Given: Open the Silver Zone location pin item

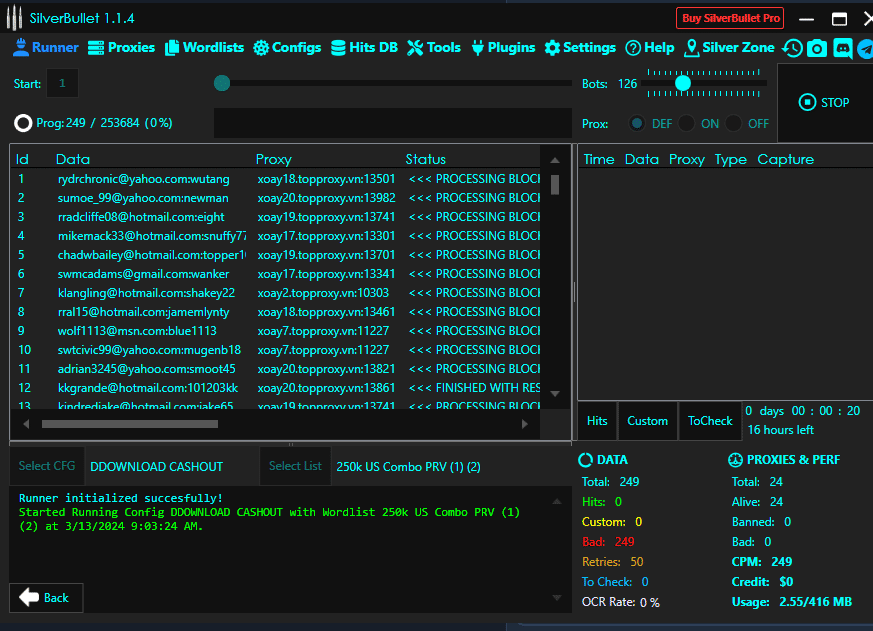Looking at the screenshot, I should pos(729,47).
